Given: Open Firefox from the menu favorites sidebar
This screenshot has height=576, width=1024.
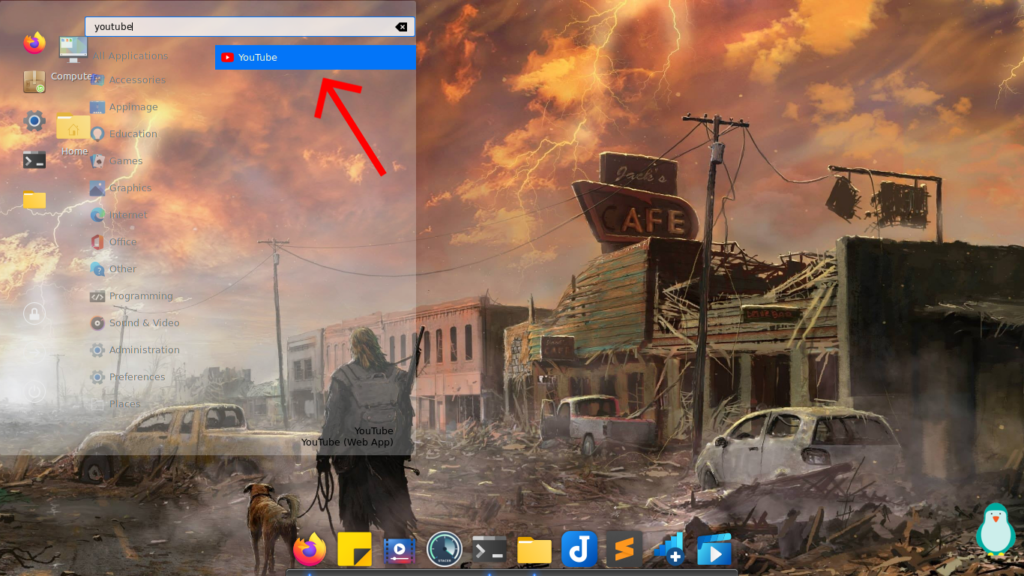Looking at the screenshot, I should point(35,43).
